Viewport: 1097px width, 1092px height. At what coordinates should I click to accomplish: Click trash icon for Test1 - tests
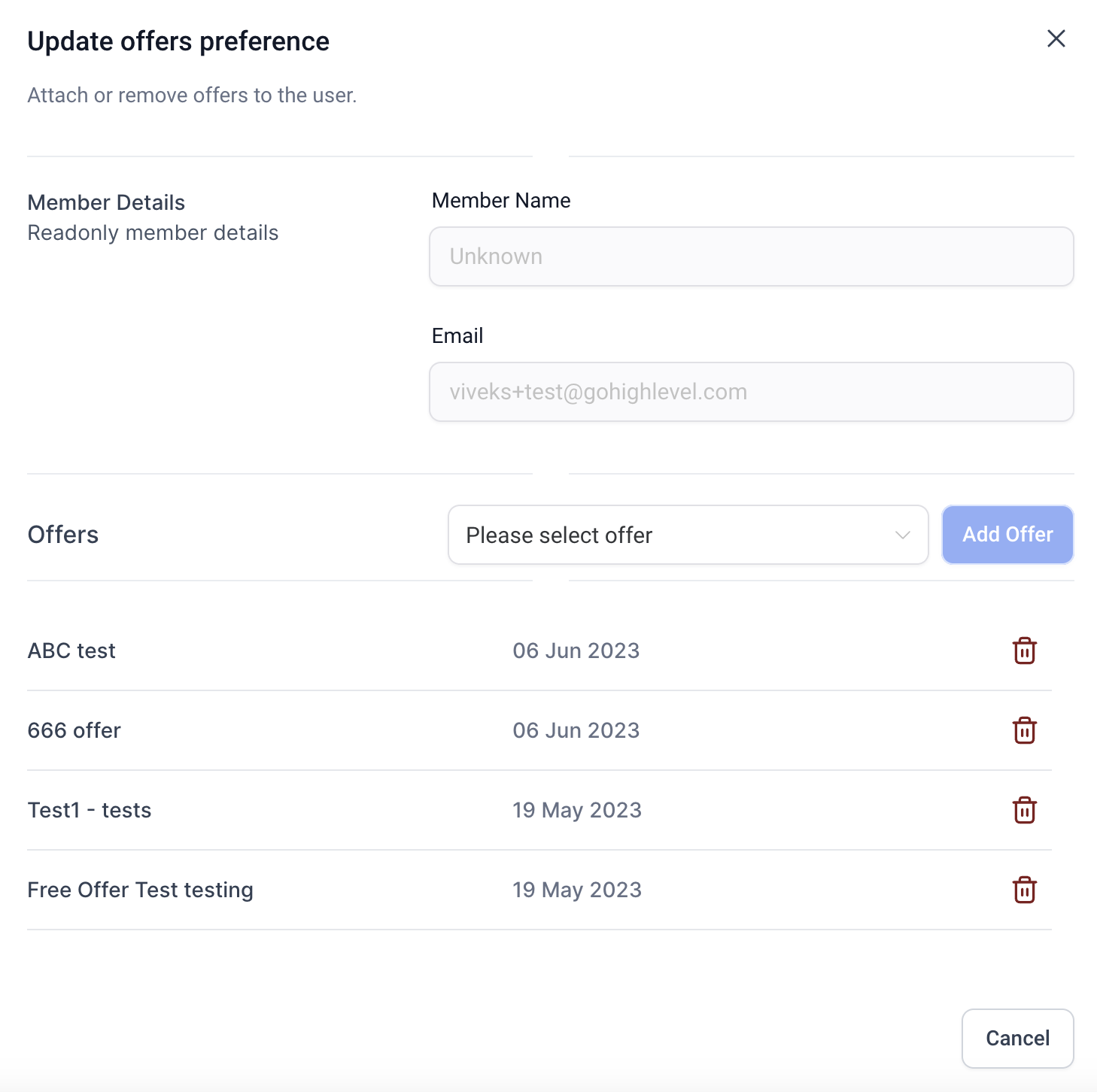point(1024,810)
